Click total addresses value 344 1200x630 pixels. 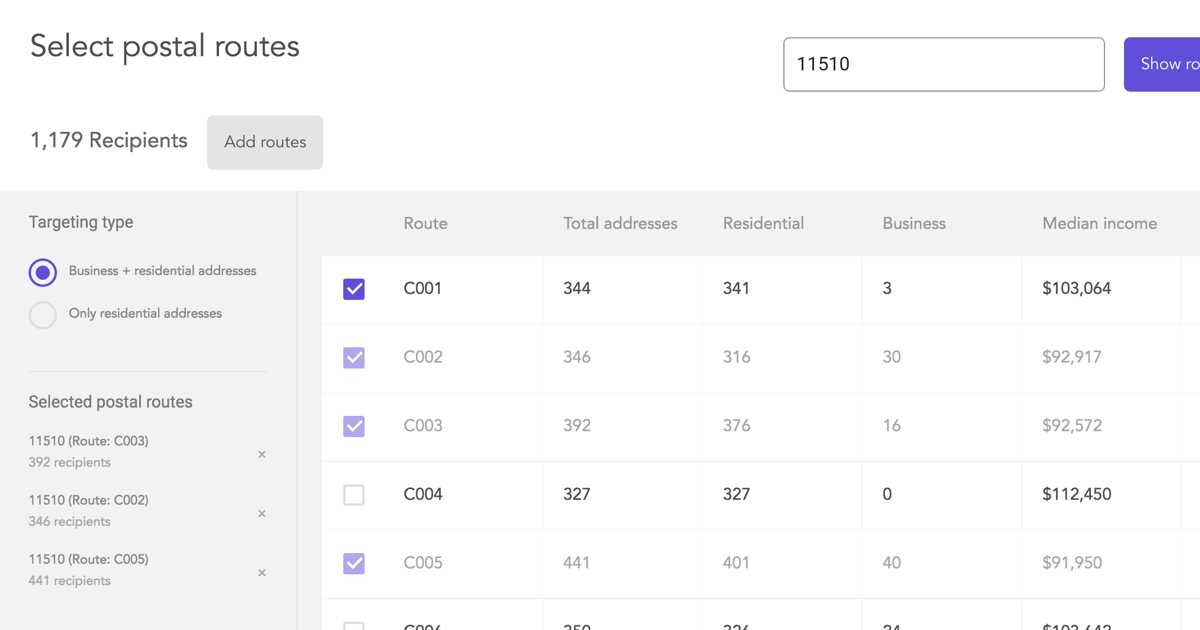(577, 288)
